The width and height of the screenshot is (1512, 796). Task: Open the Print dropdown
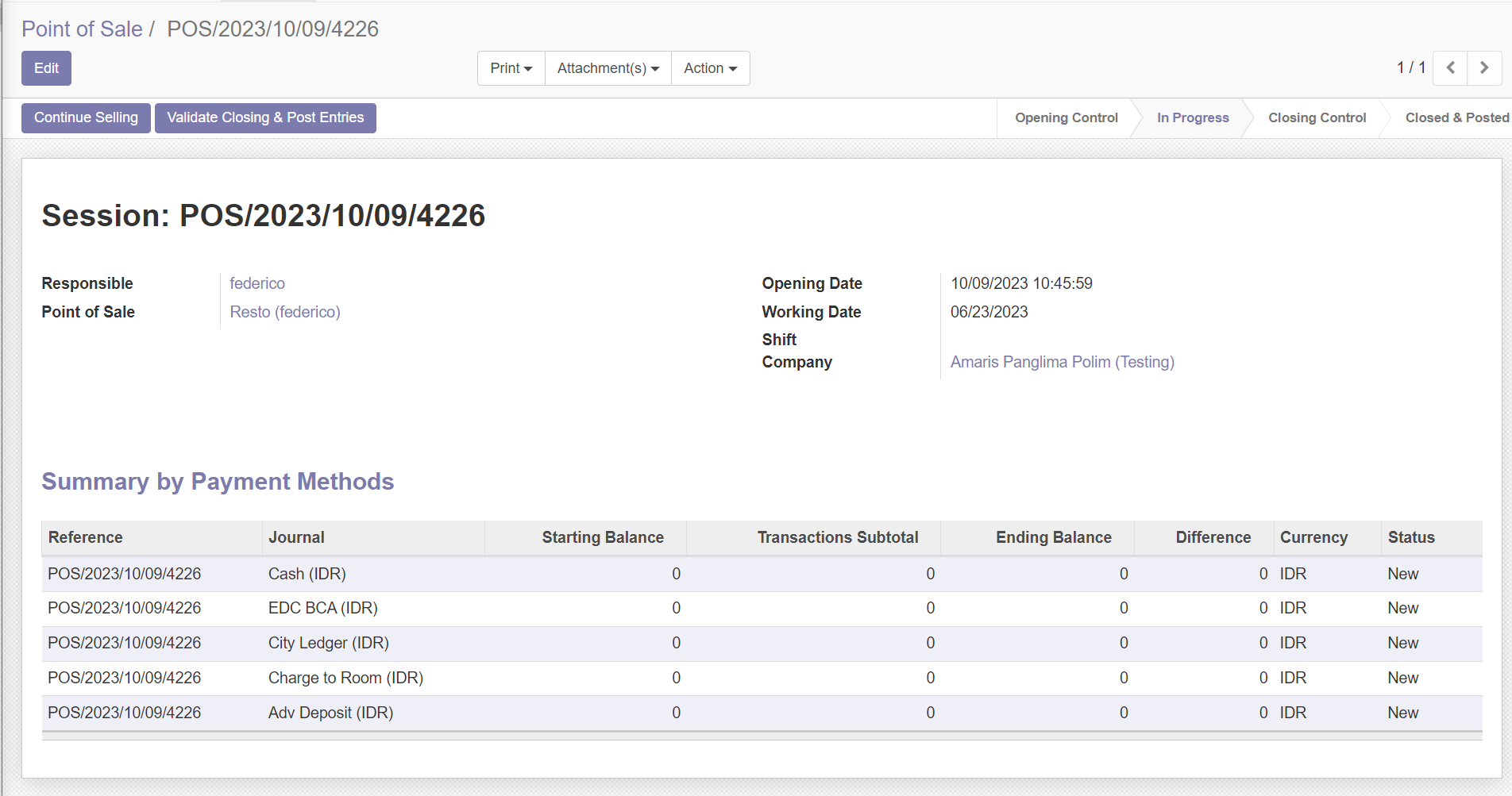coord(511,68)
